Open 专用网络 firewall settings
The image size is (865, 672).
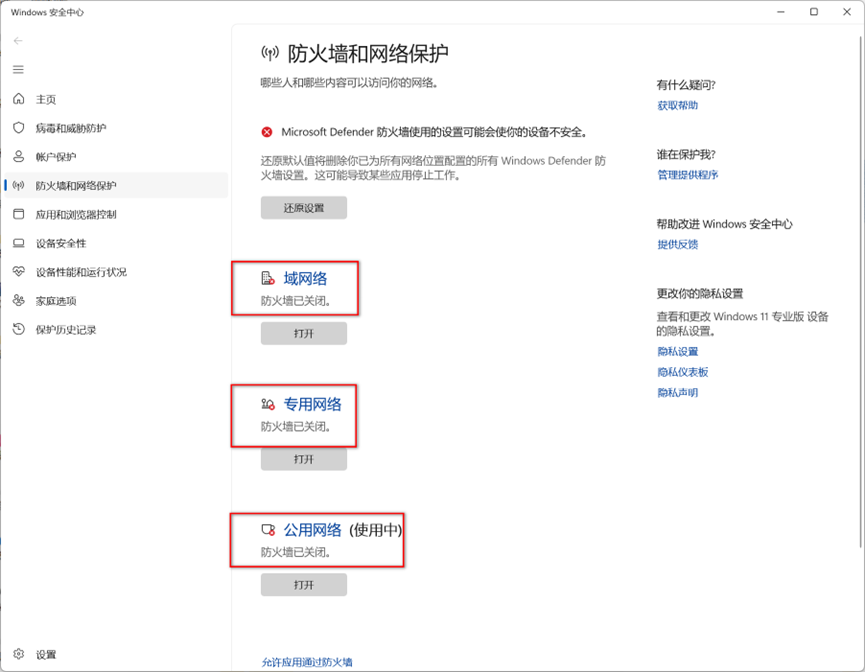pos(311,405)
